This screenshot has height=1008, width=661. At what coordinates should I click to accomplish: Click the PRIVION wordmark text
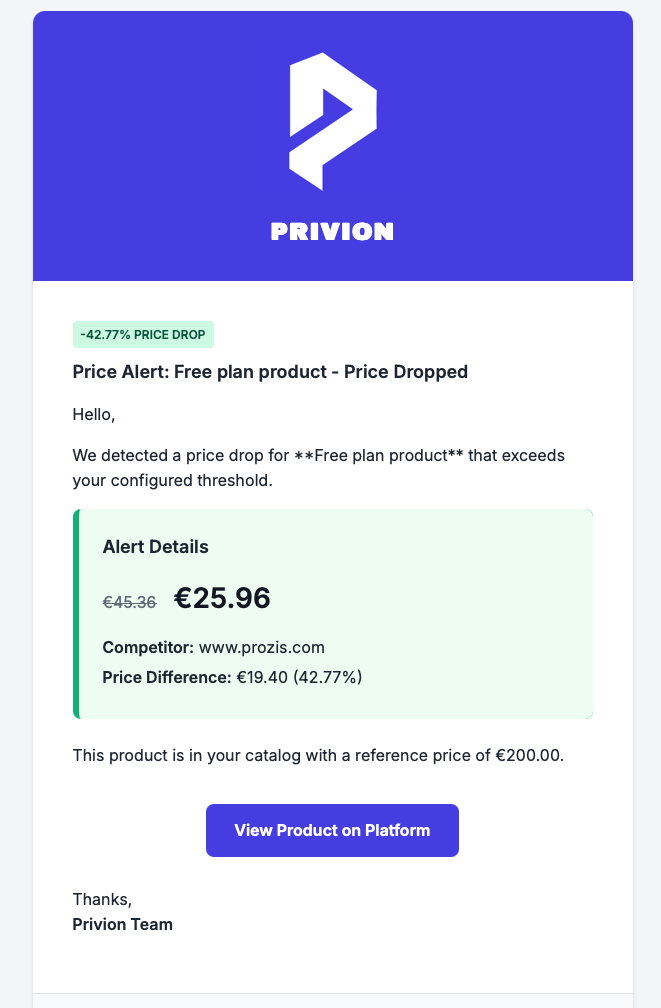(x=332, y=233)
